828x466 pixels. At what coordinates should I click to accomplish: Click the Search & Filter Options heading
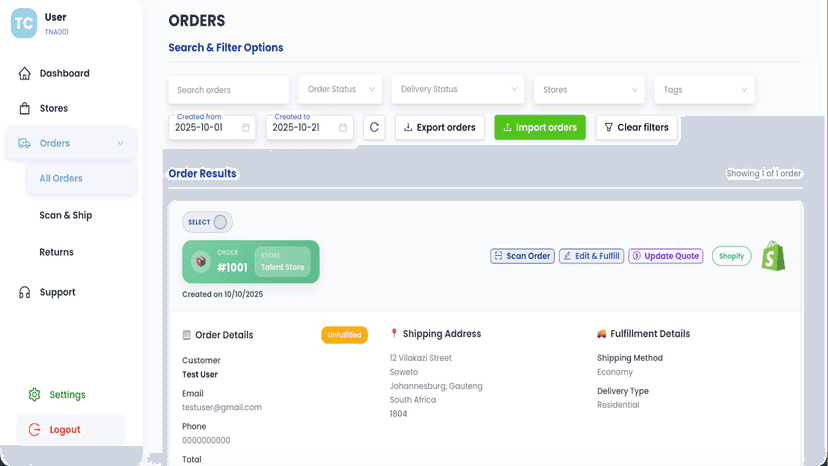[225, 48]
